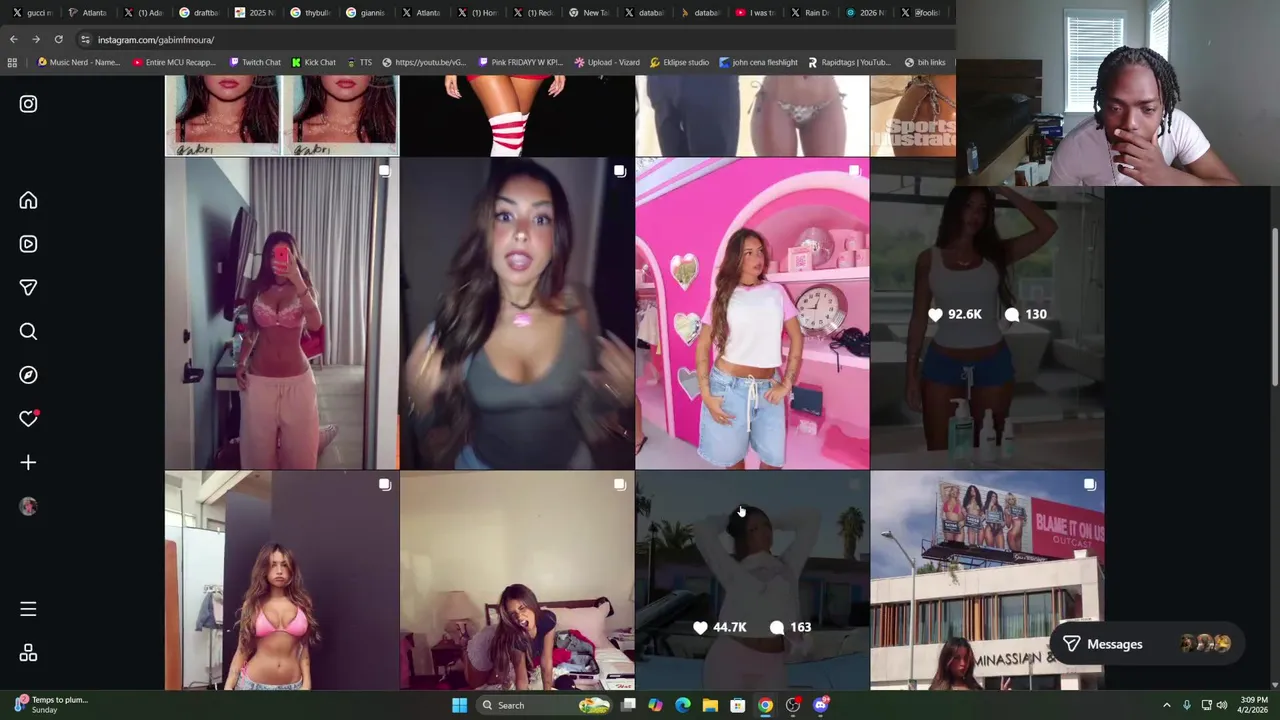Image resolution: width=1280 pixels, height=720 pixels.
Task: Open Instagram search from the sidebar
Action: point(28,331)
